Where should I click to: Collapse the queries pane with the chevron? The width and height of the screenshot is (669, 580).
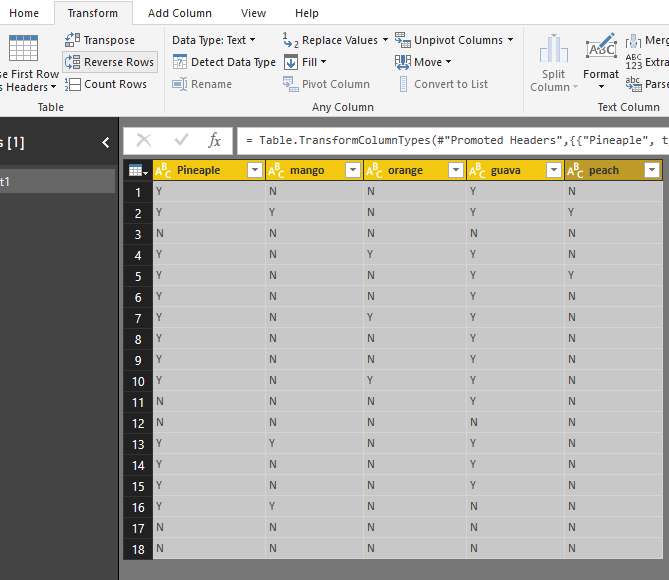(x=105, y=143)
